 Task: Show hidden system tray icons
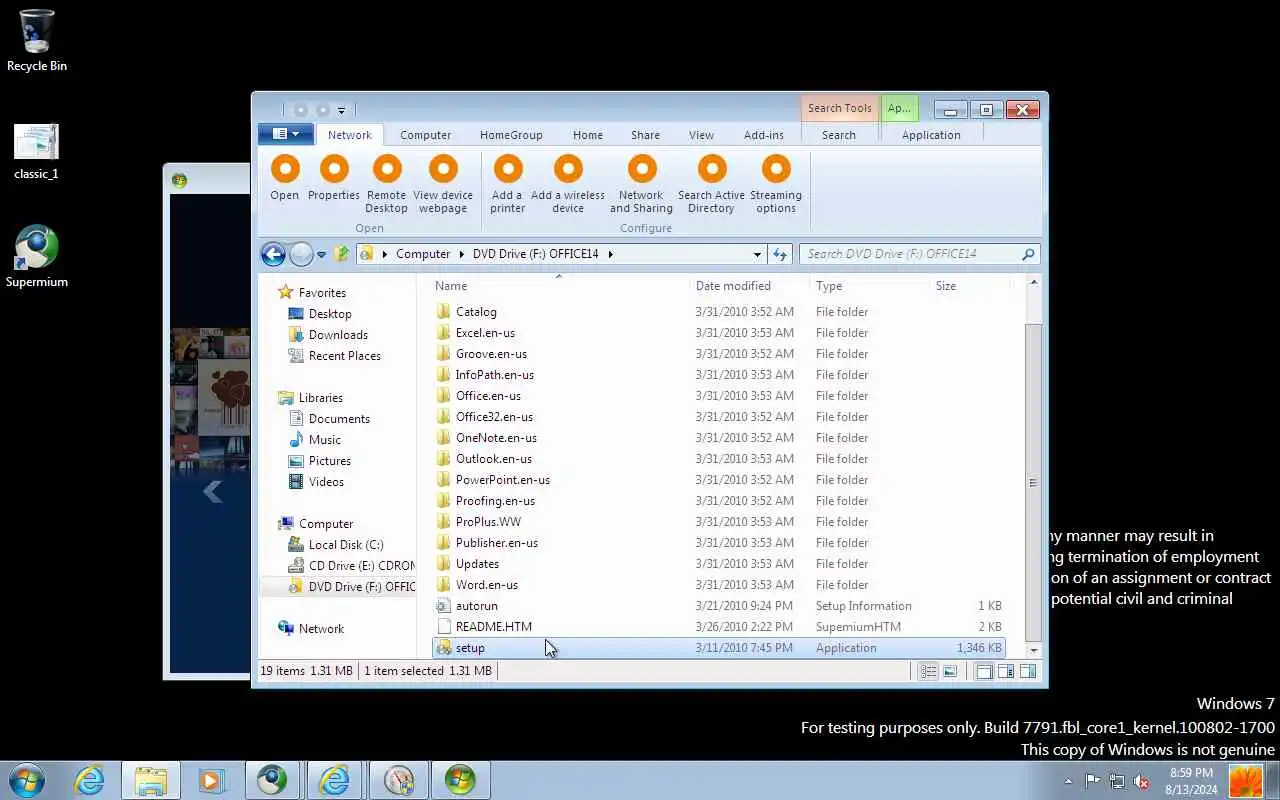click(x=1068, y=781)
